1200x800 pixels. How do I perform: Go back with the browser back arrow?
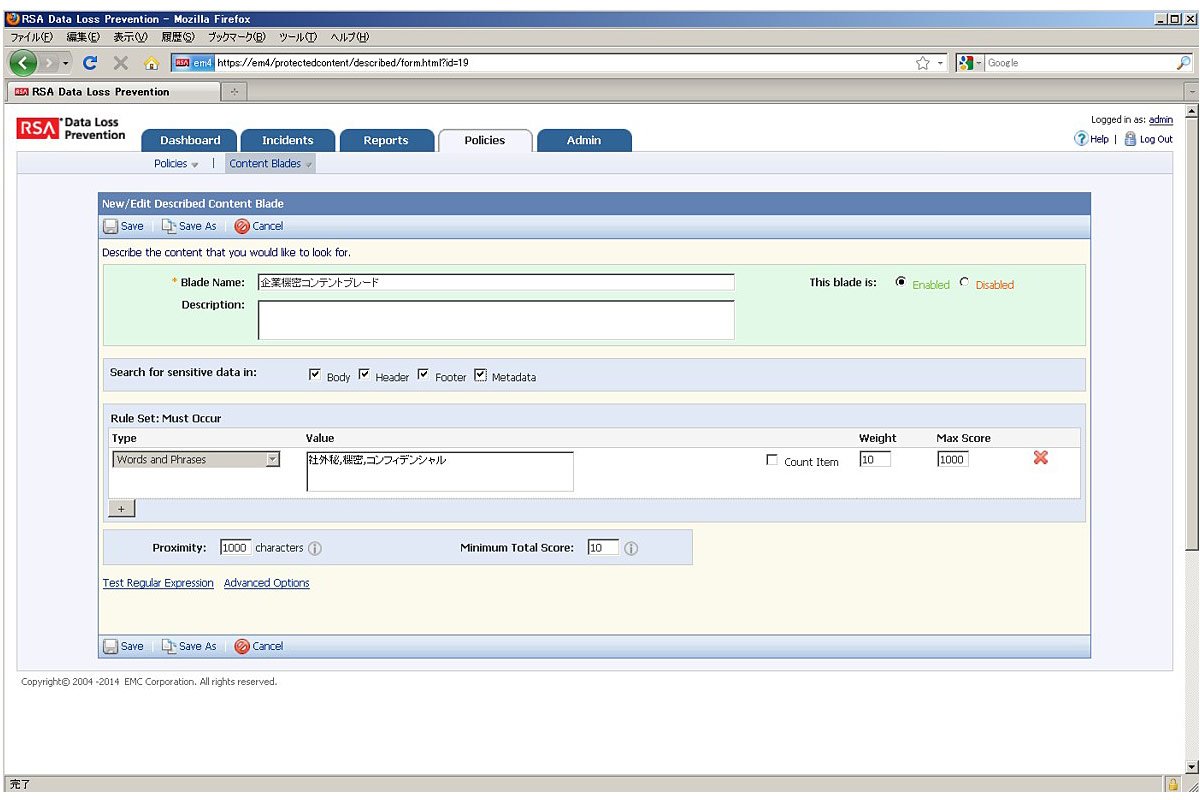24,63
